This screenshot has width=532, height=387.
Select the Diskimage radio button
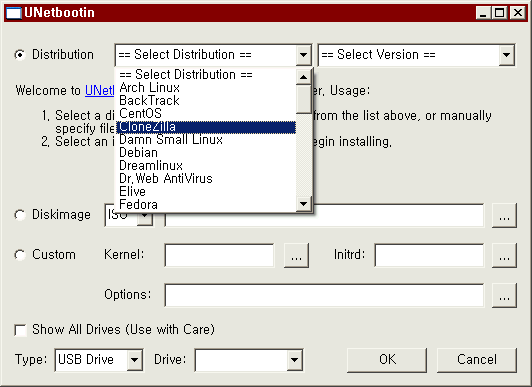[x=20, y=215]
